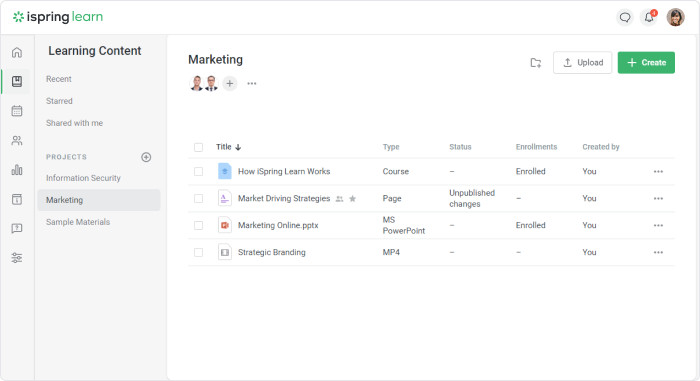This screenshot has height=381, width=700.
Task: Open the info box sidebar icon
Action: (x=17, y=199)
